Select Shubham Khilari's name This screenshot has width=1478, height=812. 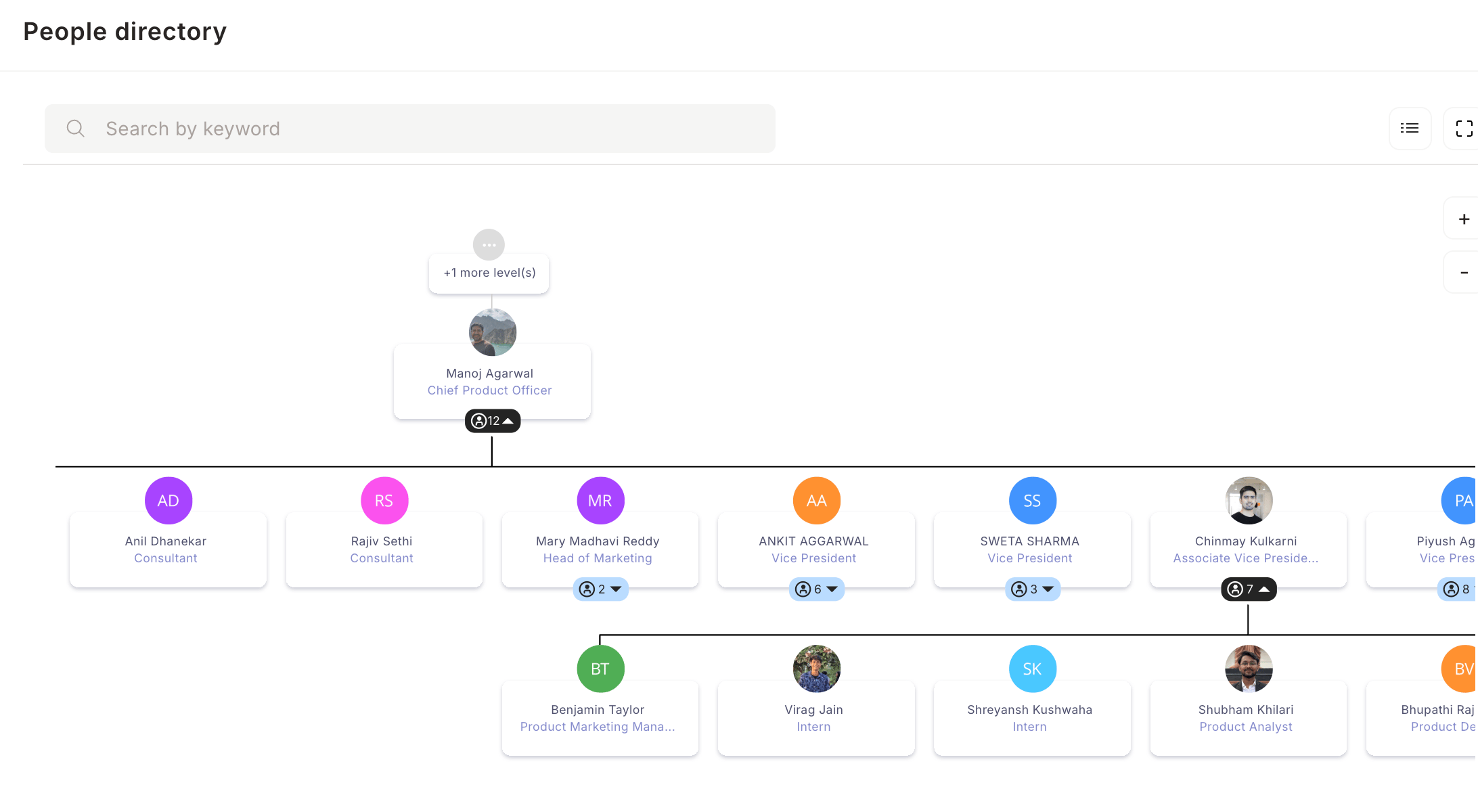coord(1246,710)
